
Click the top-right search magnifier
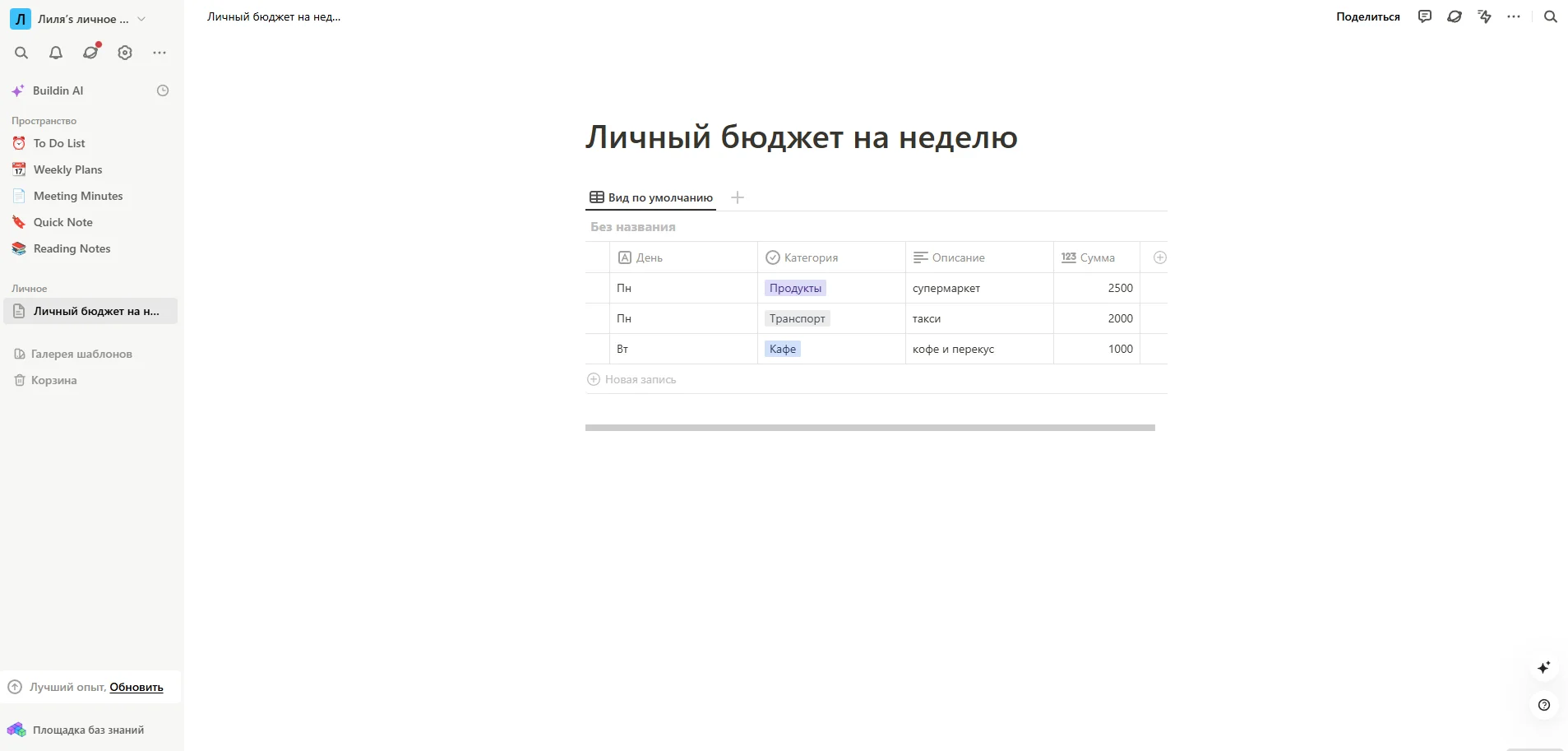[x=1551, y=16]
